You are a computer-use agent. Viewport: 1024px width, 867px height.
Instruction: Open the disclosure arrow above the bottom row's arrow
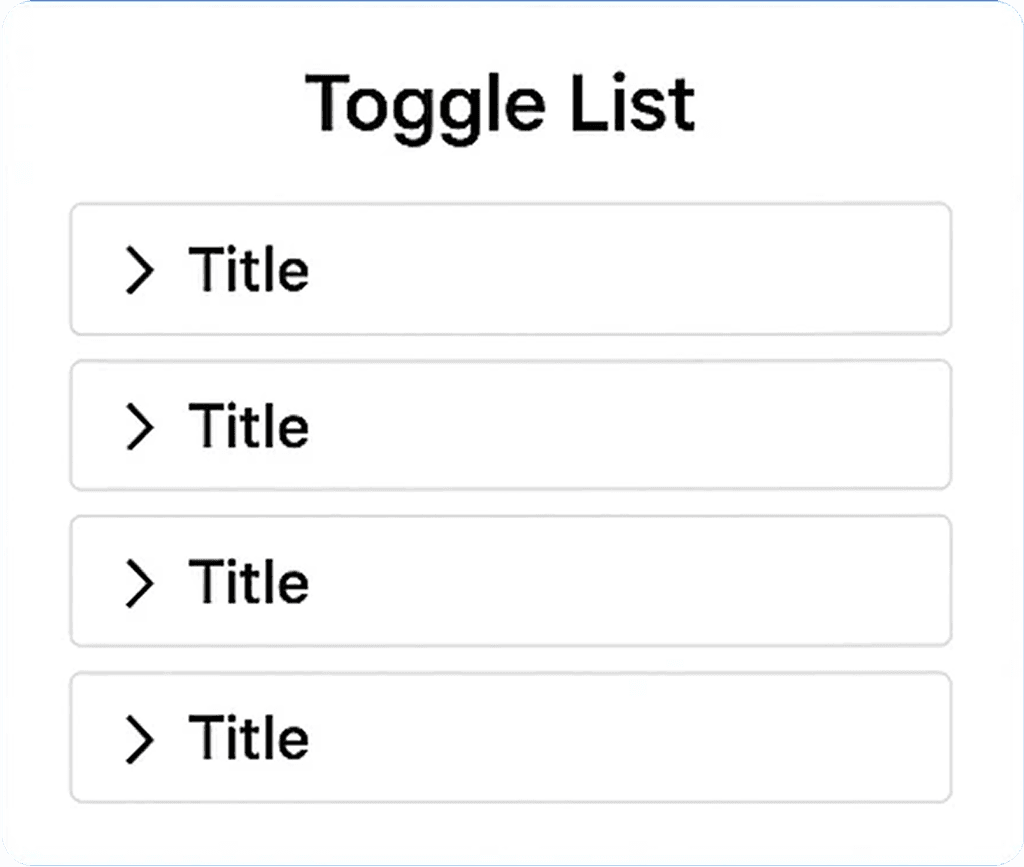coord(140,583)
